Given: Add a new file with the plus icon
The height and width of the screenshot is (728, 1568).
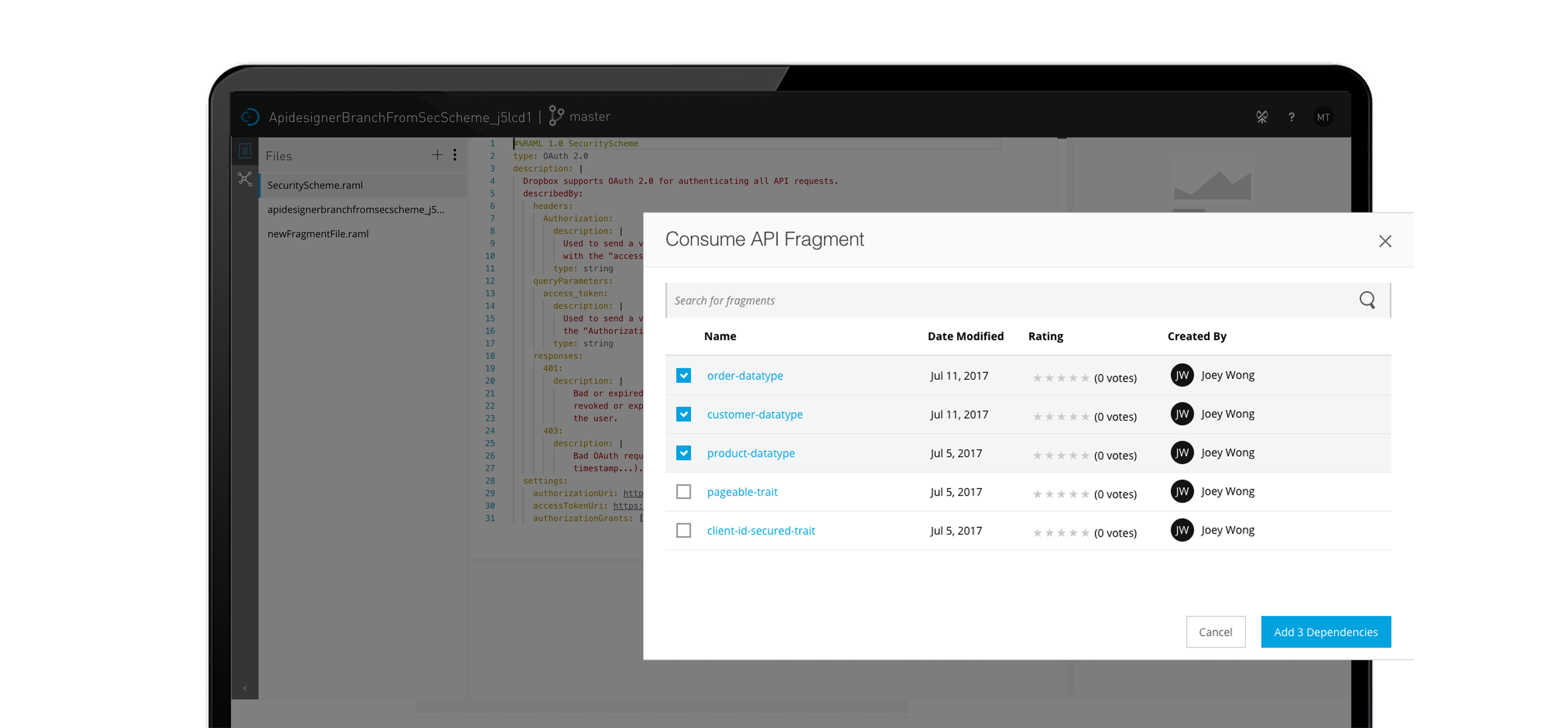Looking at the screenshot, I should click(437, 155).
